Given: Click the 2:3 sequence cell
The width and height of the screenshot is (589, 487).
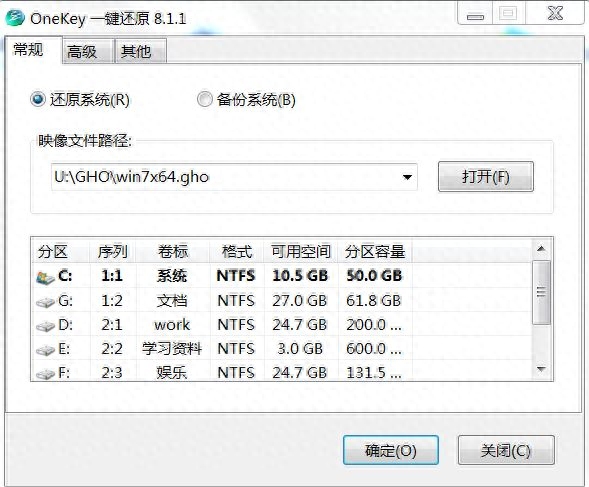Looking at the screenshot, I should (112, 373).
